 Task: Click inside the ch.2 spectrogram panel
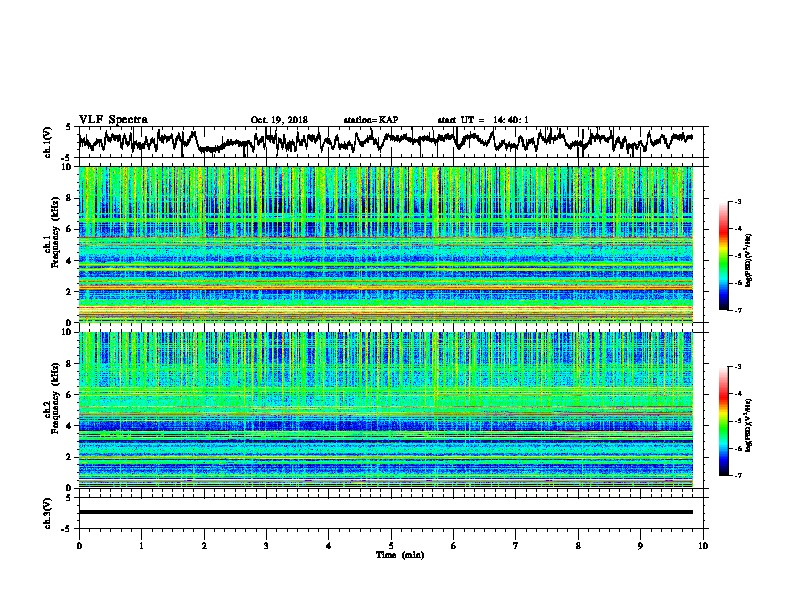click(386, 410)
